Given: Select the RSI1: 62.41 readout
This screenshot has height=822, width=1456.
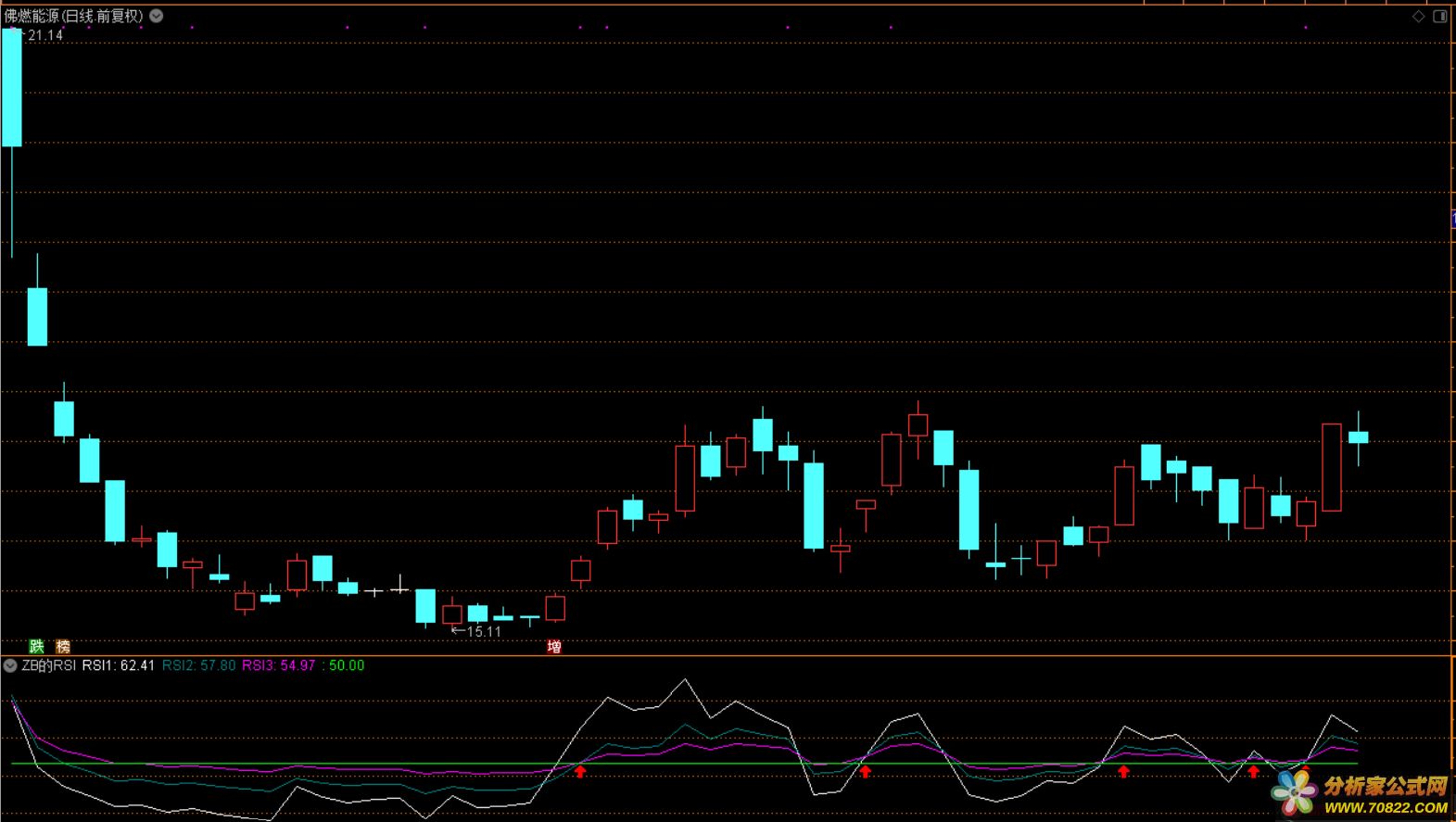Looking at the screenshot, I should coord(119,665).
